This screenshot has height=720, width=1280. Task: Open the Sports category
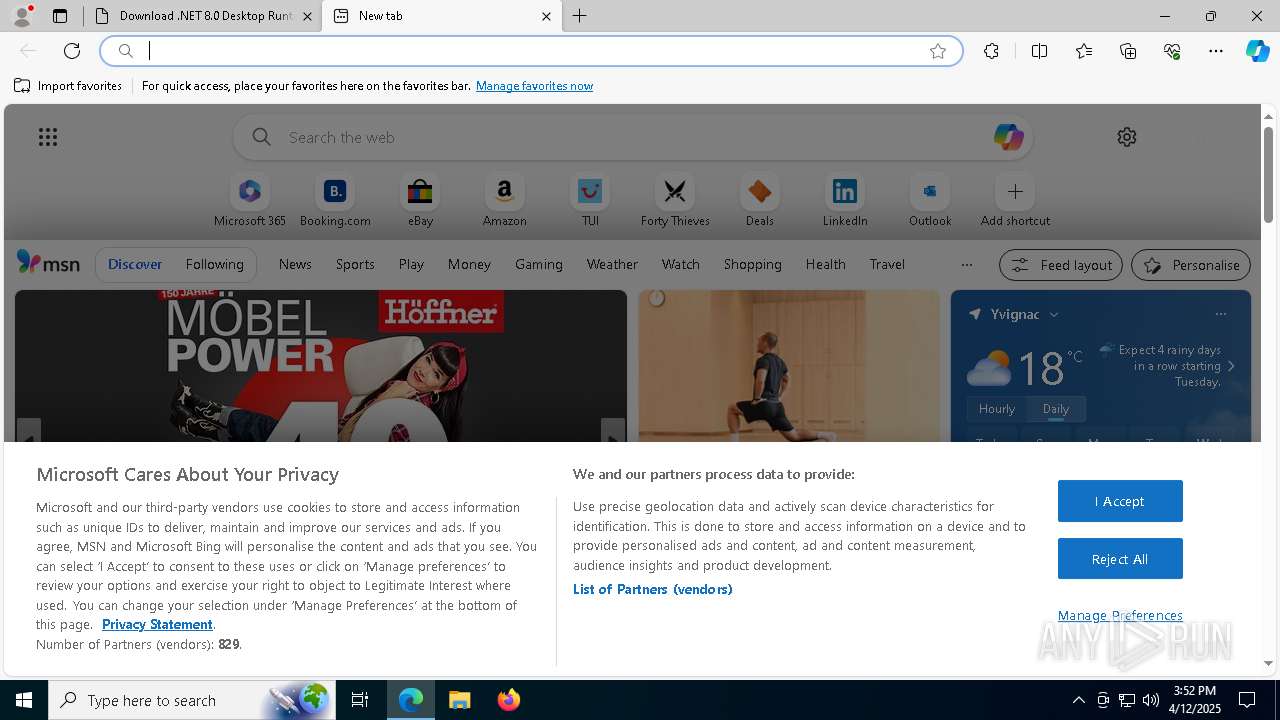point(355,264)
